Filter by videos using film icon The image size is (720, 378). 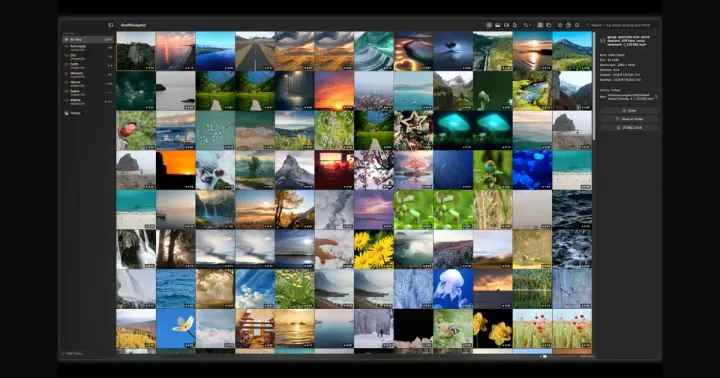(x=506, y=25)
